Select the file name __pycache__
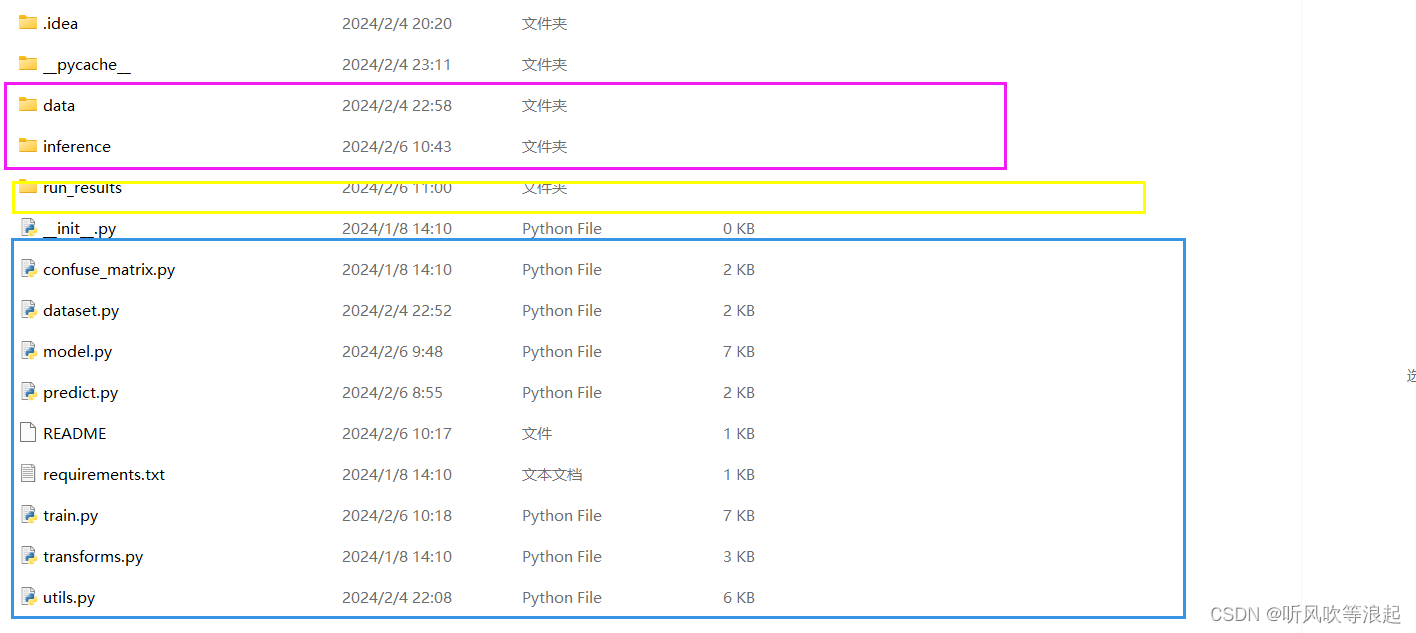 point(87,64)
